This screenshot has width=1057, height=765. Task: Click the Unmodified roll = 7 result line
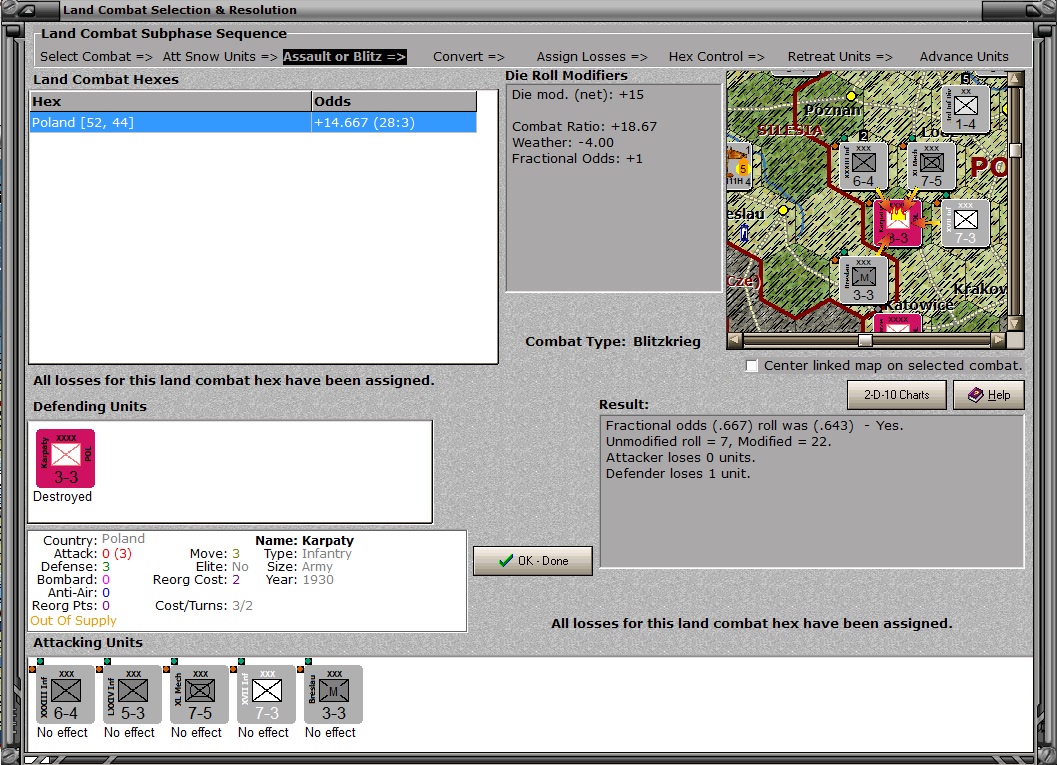718,441
